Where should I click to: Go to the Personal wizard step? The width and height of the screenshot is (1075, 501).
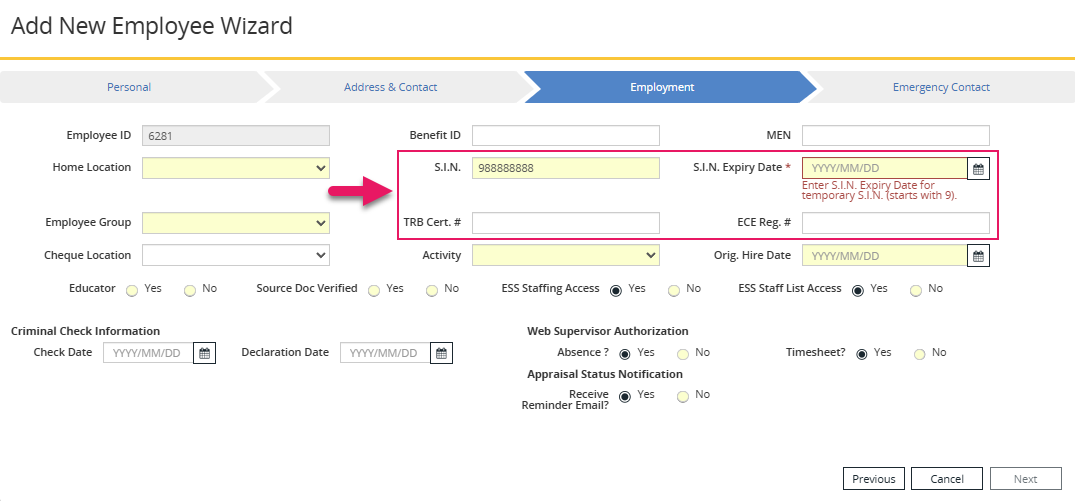[x=129, y=87]
